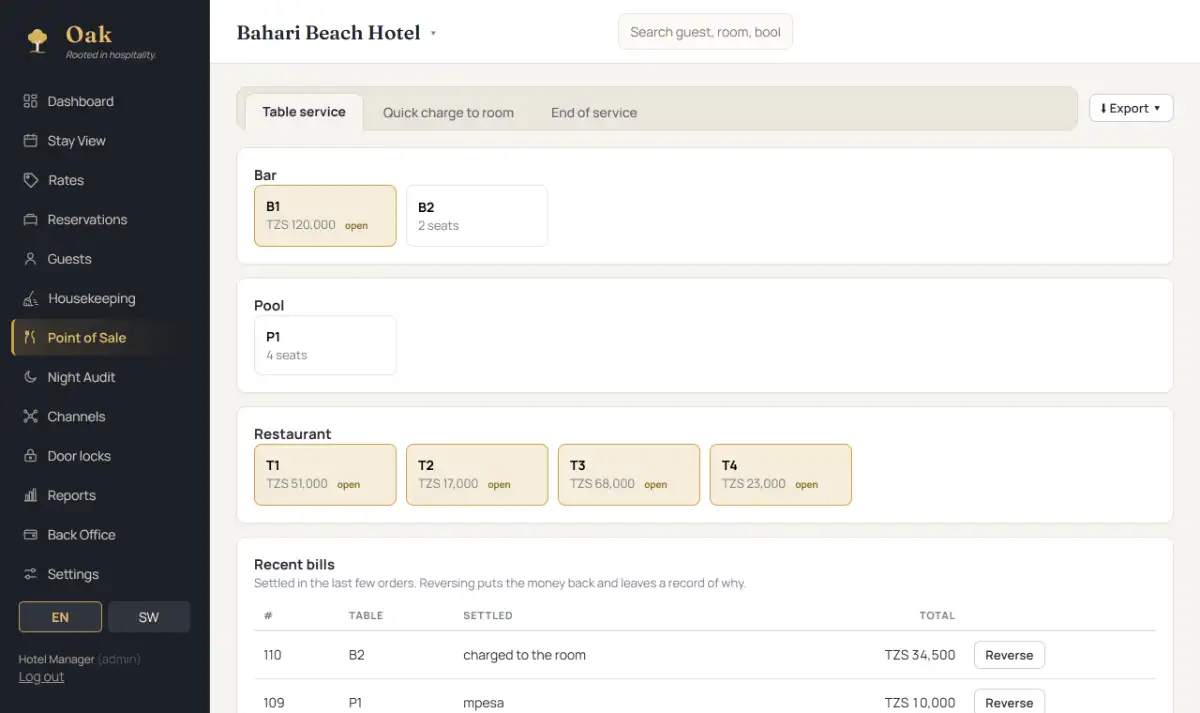Open restaurant table T3 order
Viewport: 1200px width, 713px height.
pos(629,475)
